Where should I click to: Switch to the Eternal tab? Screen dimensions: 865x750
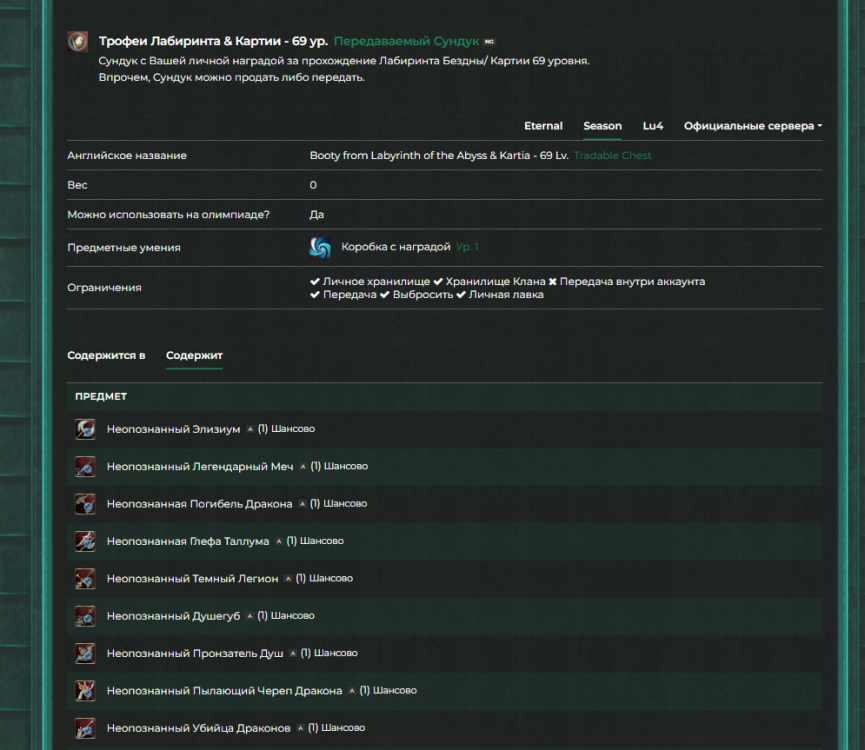pos(543,125)
